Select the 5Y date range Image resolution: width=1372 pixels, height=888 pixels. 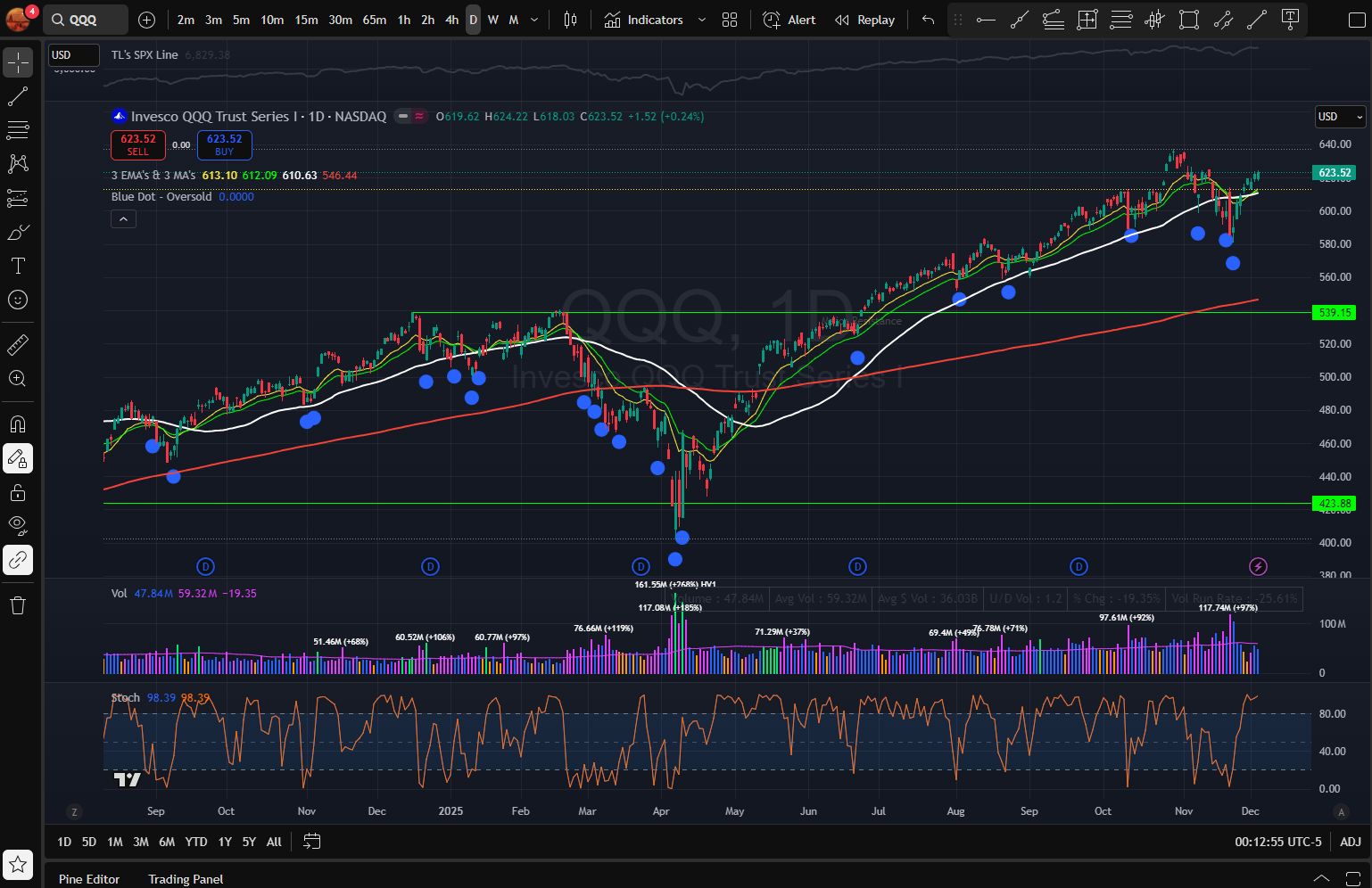[x=249, y=842]
